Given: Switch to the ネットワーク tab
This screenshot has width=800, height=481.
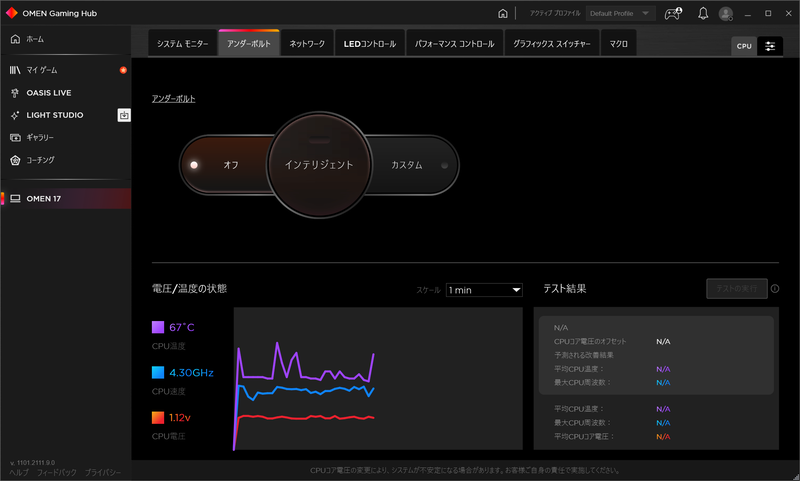Looking at the screenshot, I should click(307, 44).
